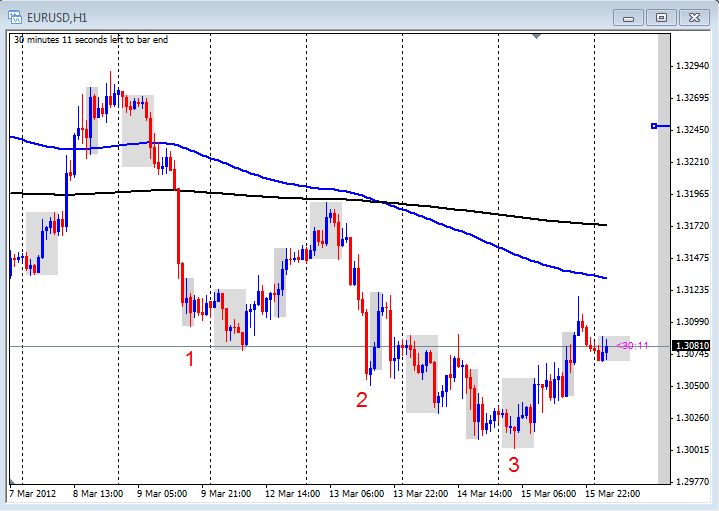Viewport: 719px width, 511px height.
Task: Click the 9 Mar 21:00 time label
Action: [226, 494]
